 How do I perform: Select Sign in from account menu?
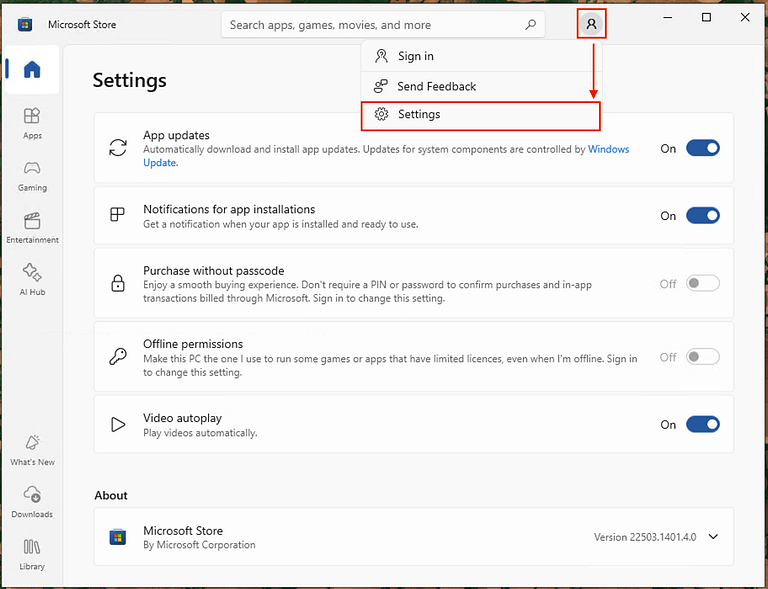[415, 57]
